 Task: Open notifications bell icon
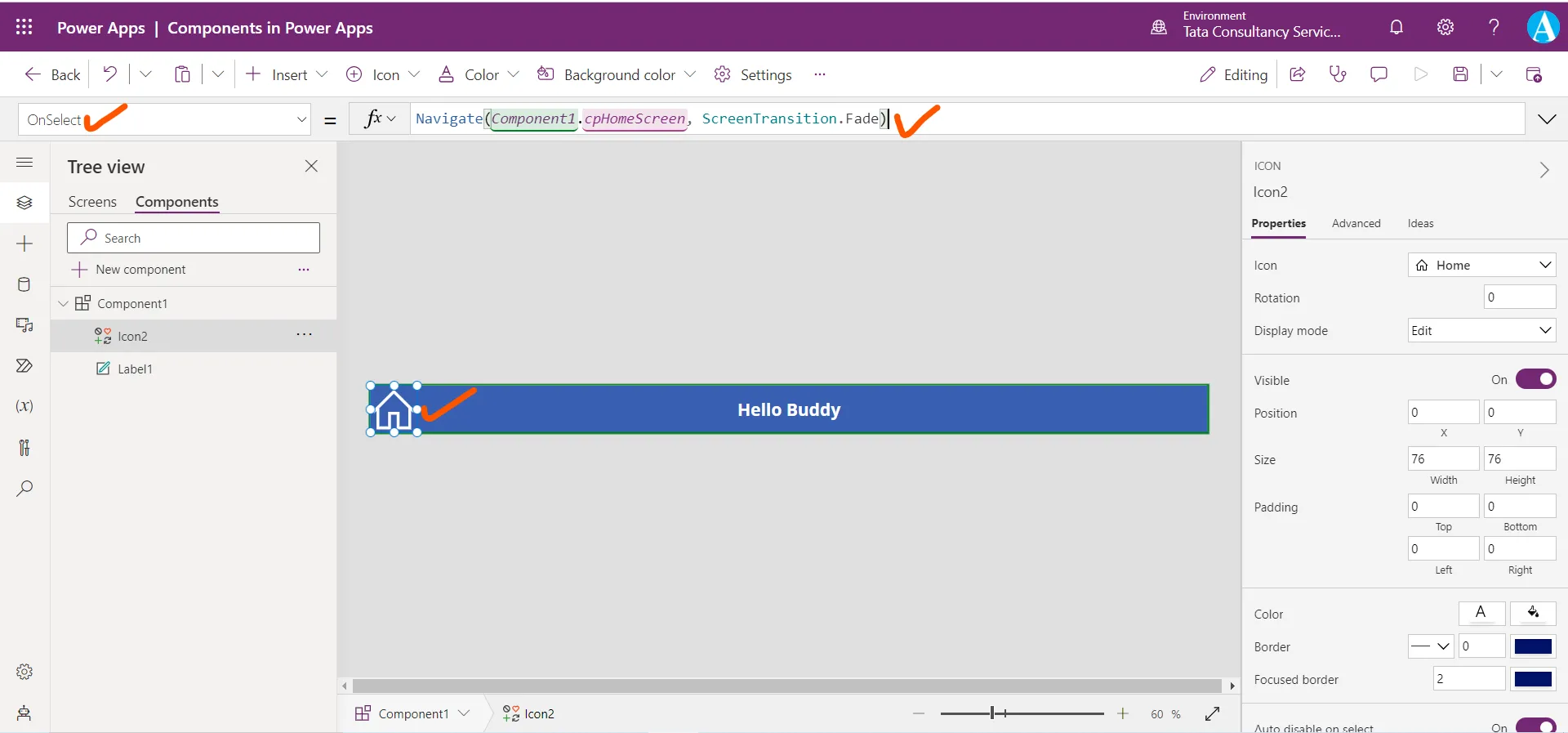pos(1396,27)
